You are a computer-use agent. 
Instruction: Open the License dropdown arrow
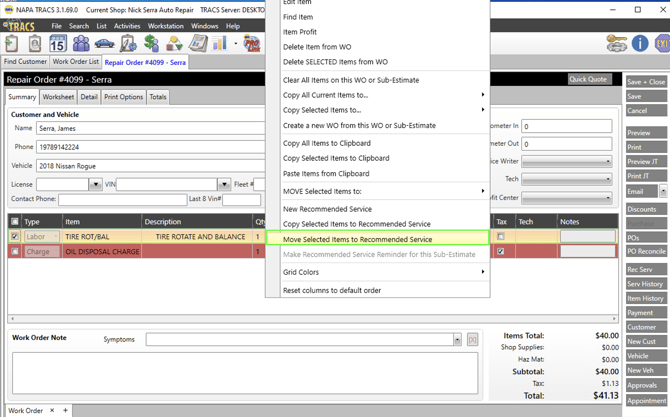(x=95, y=185)
